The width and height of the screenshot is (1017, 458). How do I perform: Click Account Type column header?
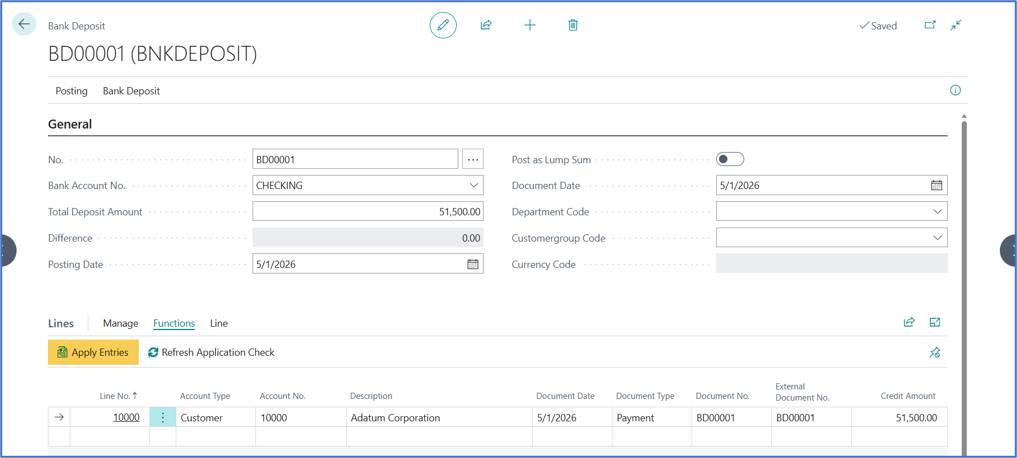[205, 396]
